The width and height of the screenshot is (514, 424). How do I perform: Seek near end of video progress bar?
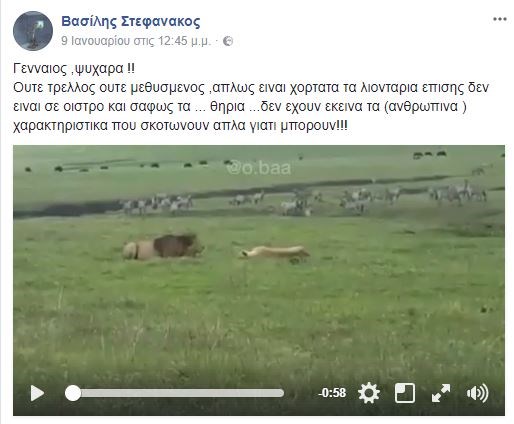[x=277, y=393]
